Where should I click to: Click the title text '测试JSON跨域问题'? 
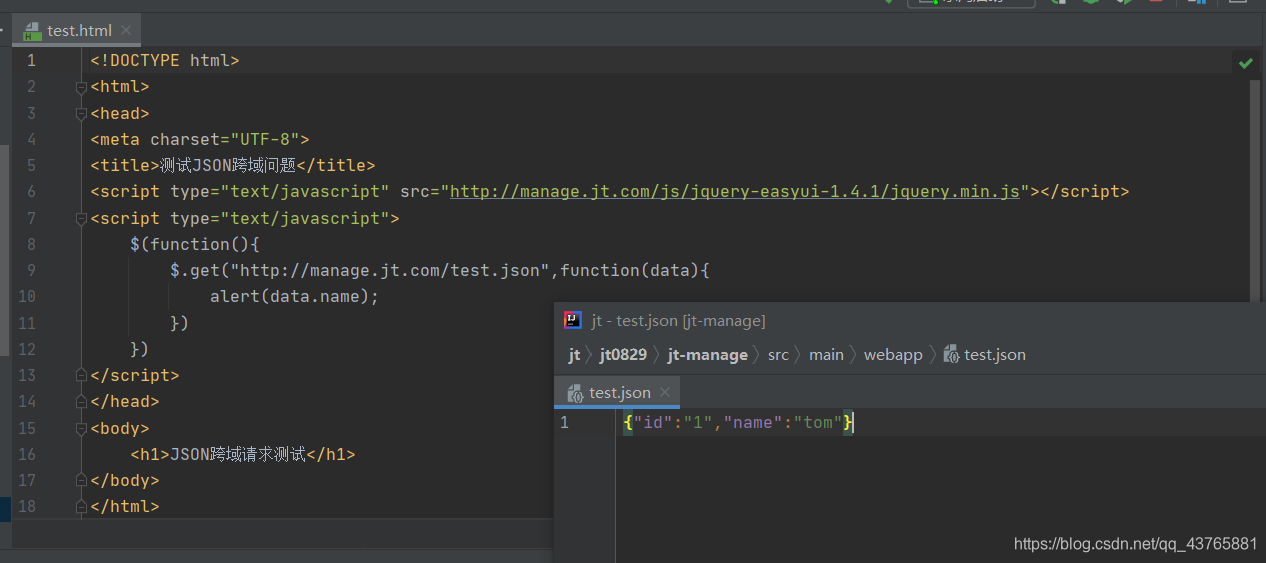pyautogui.click(x=228, y=165)
